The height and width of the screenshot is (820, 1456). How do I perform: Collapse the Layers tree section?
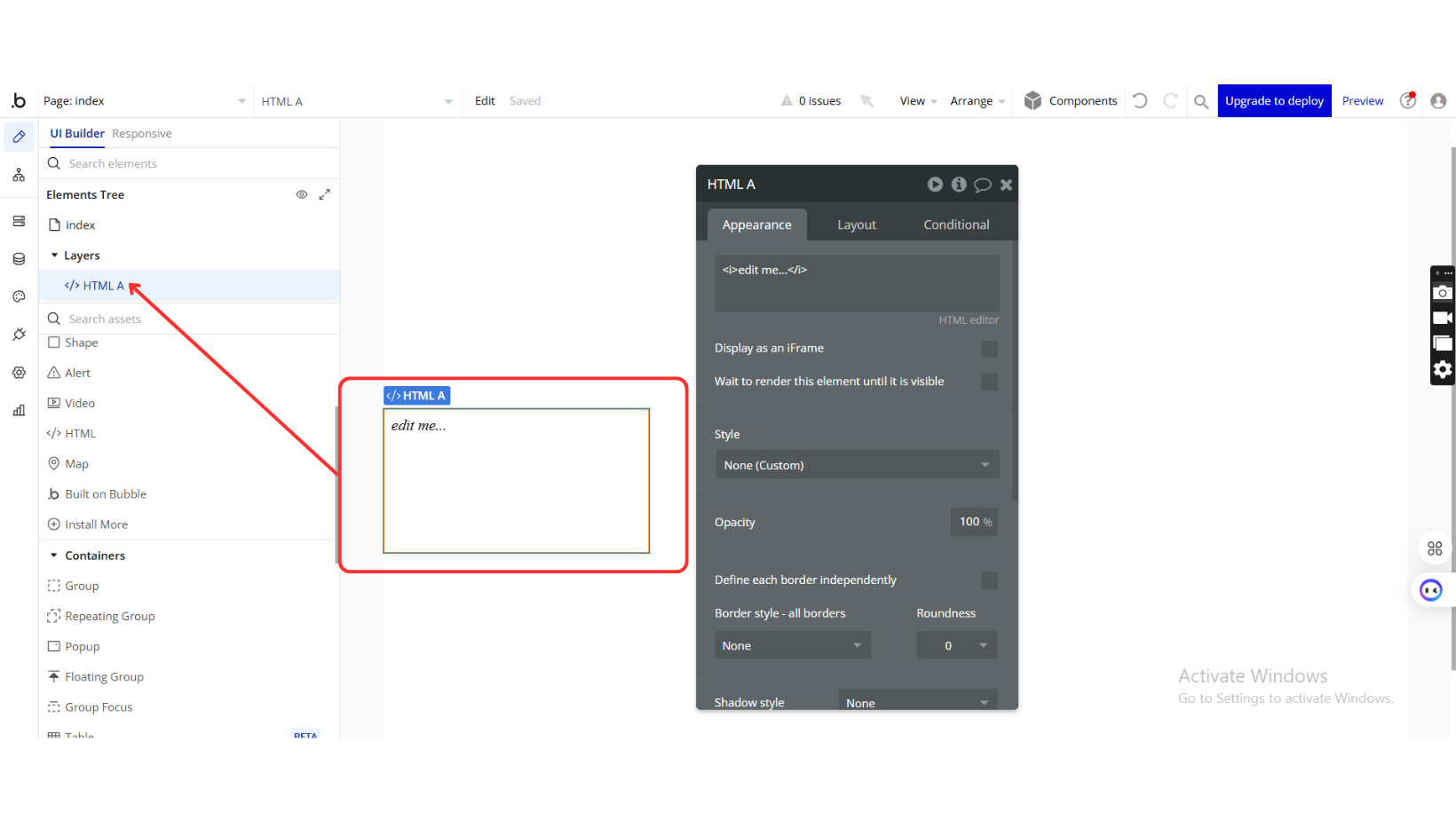click(x=54, y=256)
